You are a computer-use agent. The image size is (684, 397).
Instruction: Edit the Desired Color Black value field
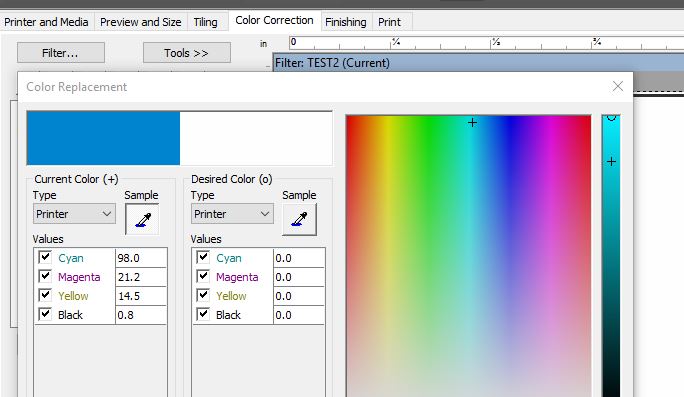pos(299,315)
